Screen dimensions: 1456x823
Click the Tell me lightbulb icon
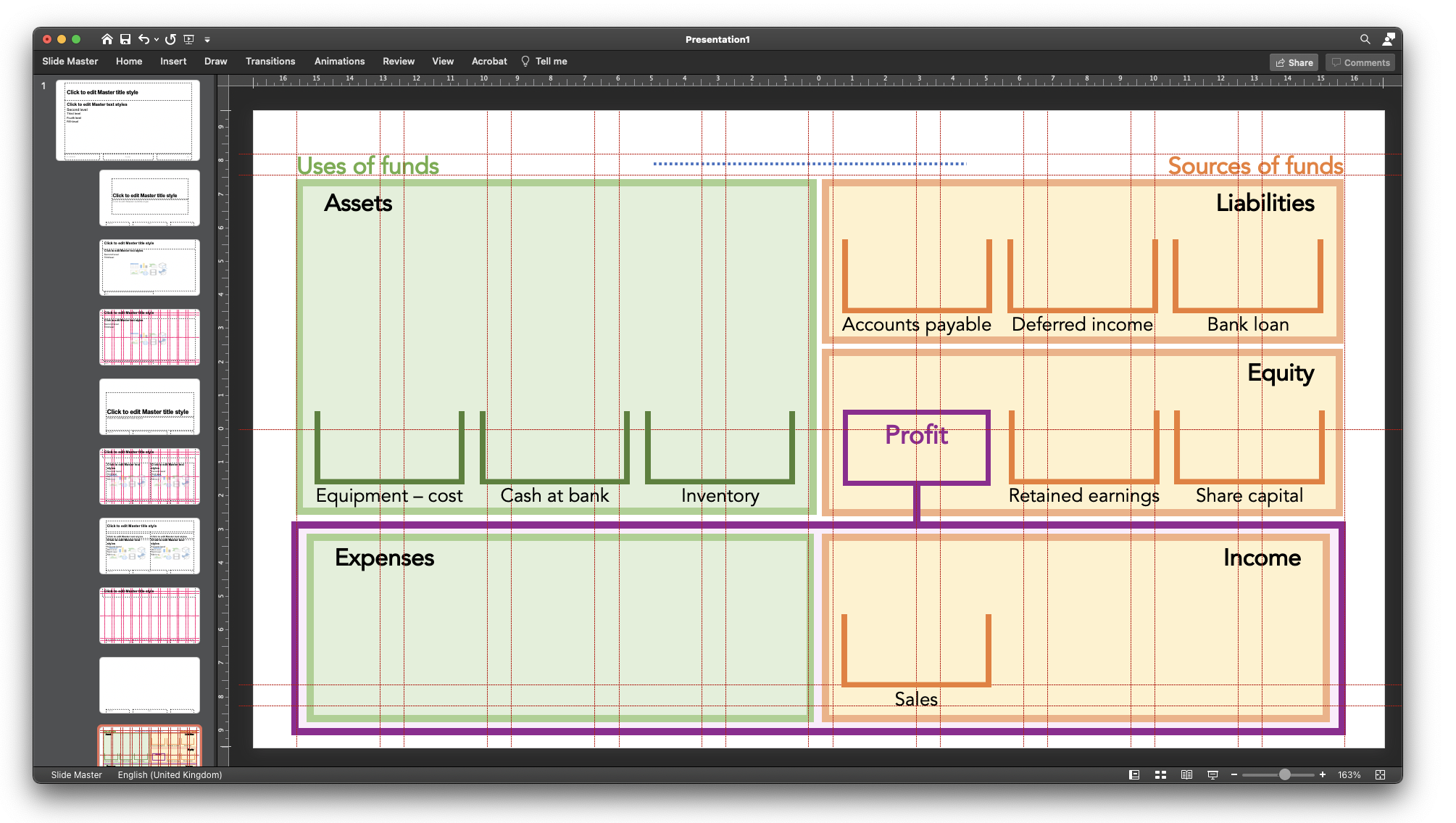tap(525, 62)
